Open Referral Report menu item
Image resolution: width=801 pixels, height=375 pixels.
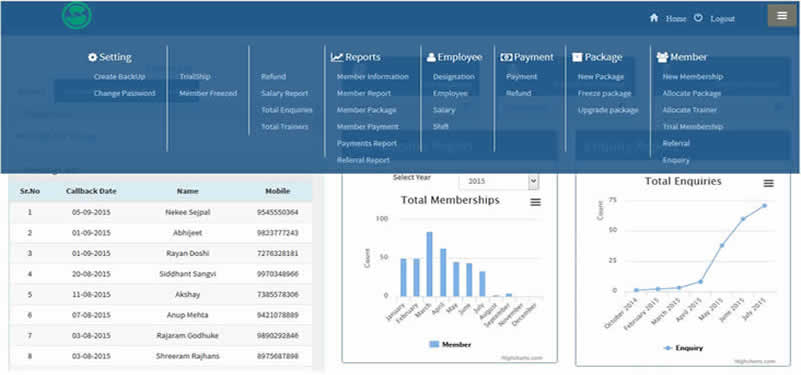(x=363, y=160)
